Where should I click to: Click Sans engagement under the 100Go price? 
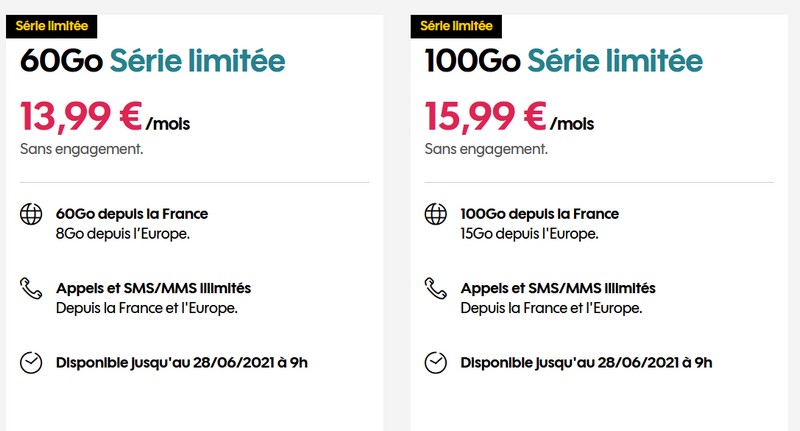point(486,149)
